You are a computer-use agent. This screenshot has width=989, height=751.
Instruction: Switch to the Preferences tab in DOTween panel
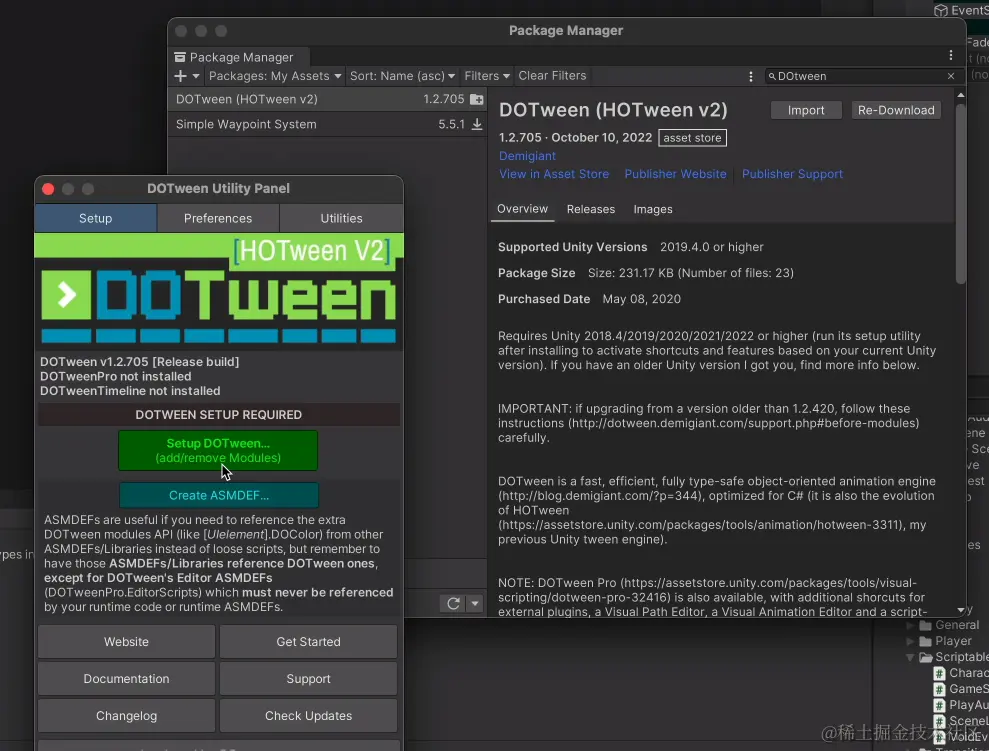click(218, 218)
